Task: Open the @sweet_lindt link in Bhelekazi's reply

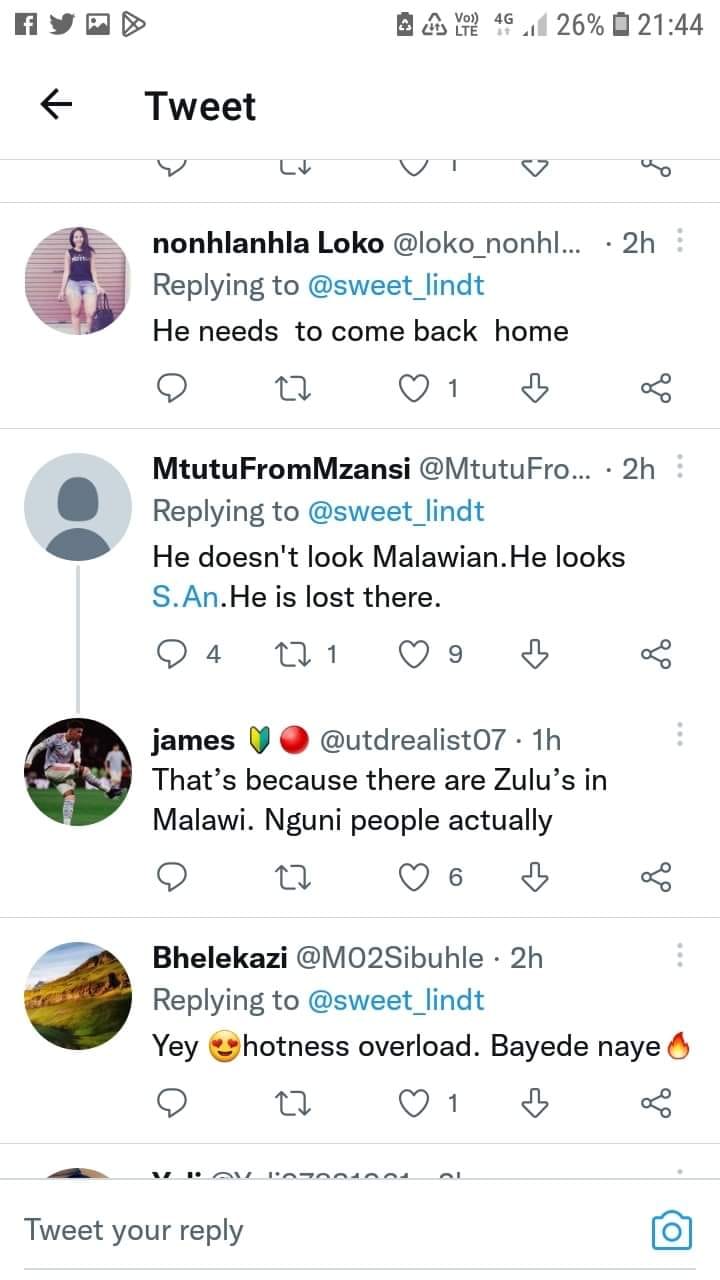Action: 396,1000
